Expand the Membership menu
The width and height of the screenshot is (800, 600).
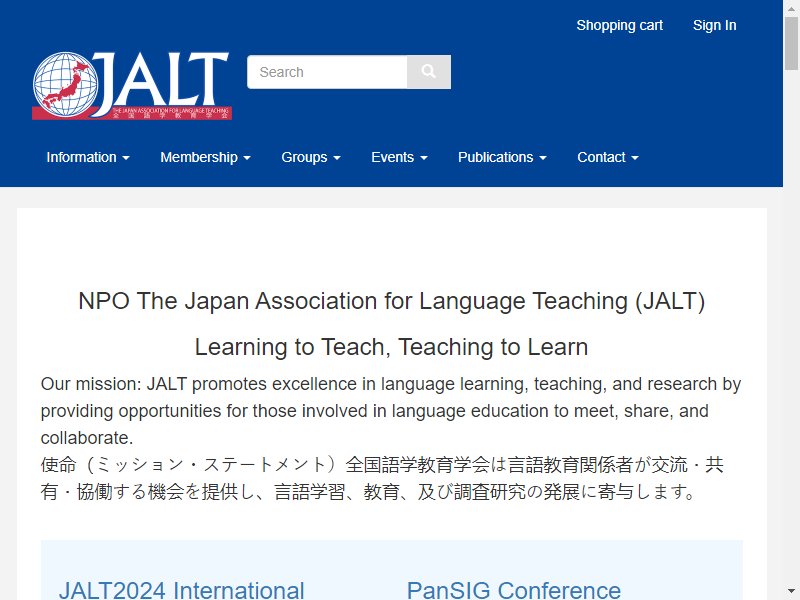(x=205, y=157)
